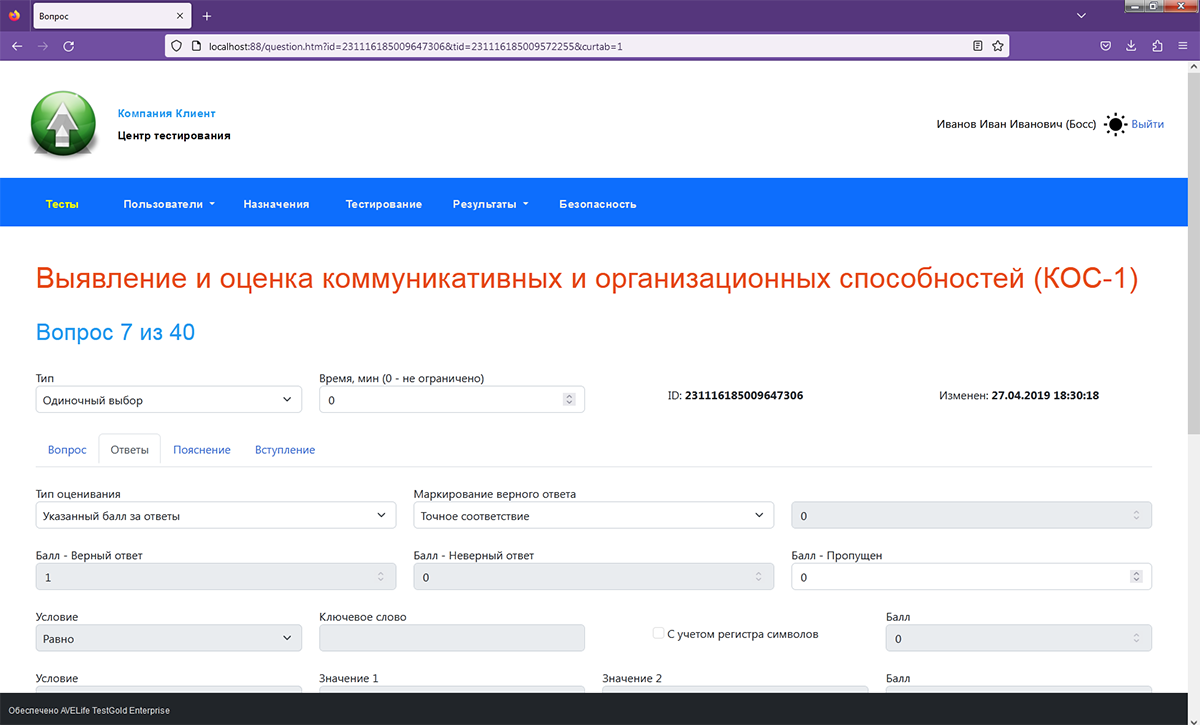Switch to the Пояснение tab

click(202, 449)
